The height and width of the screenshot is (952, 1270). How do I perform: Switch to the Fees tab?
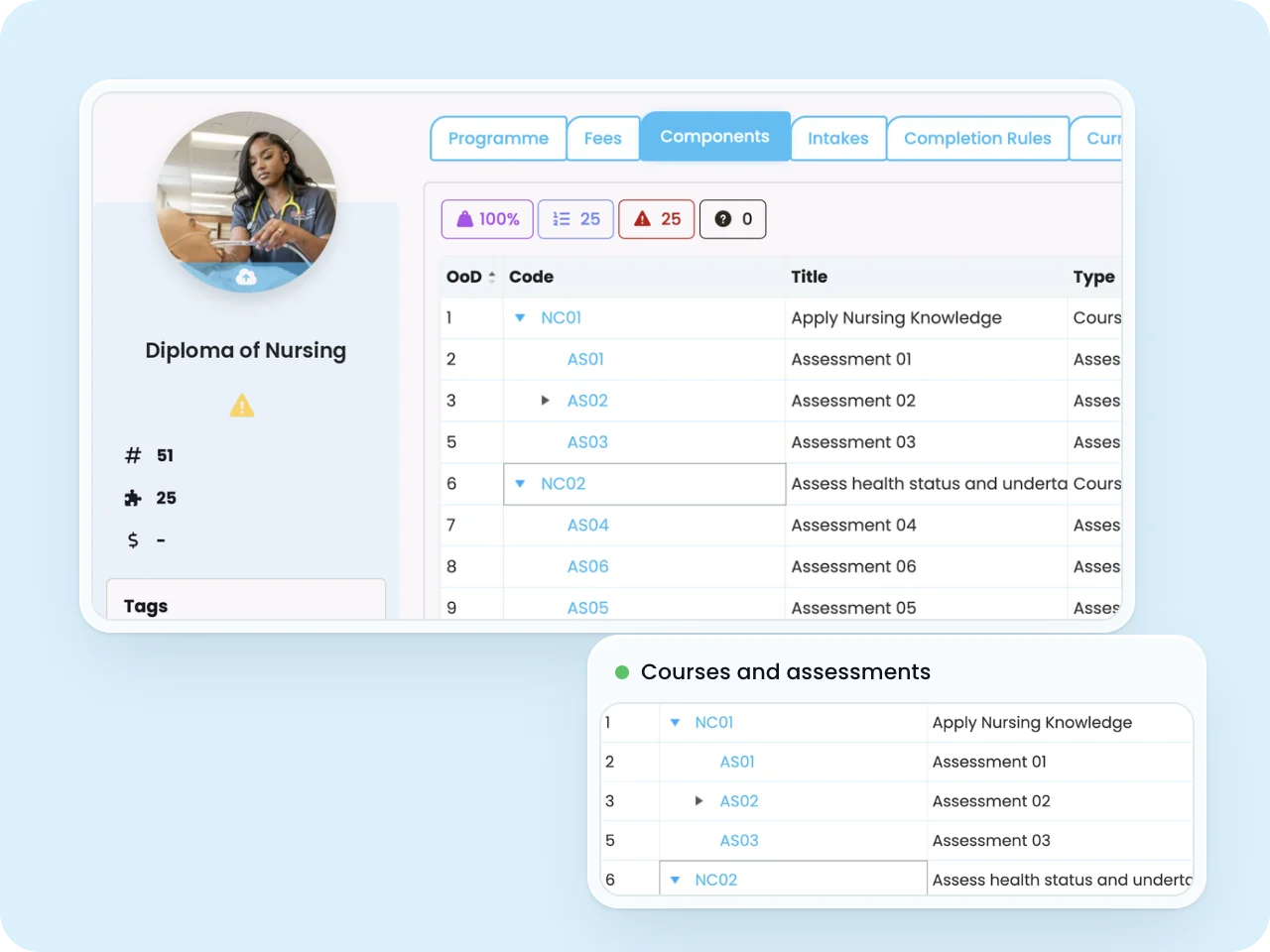click(x=602, y=138)
